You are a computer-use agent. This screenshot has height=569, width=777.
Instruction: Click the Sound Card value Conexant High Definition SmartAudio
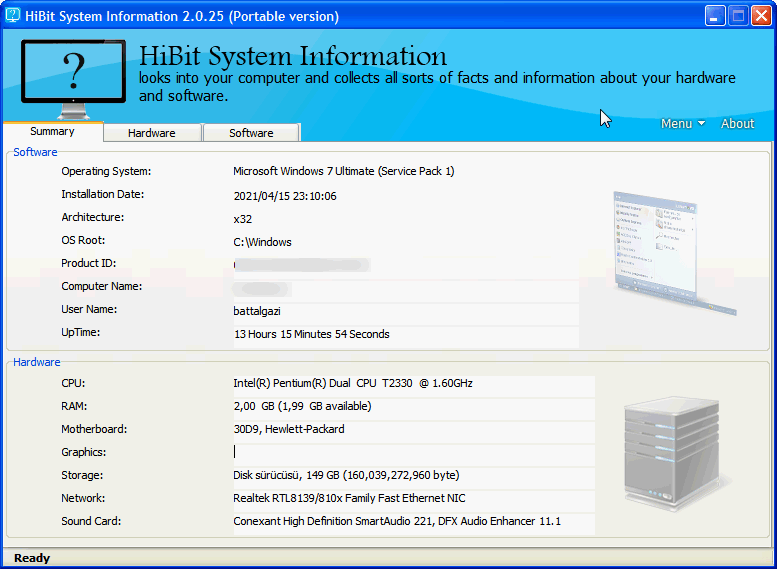pyautogui.click(x=397, y=521)
